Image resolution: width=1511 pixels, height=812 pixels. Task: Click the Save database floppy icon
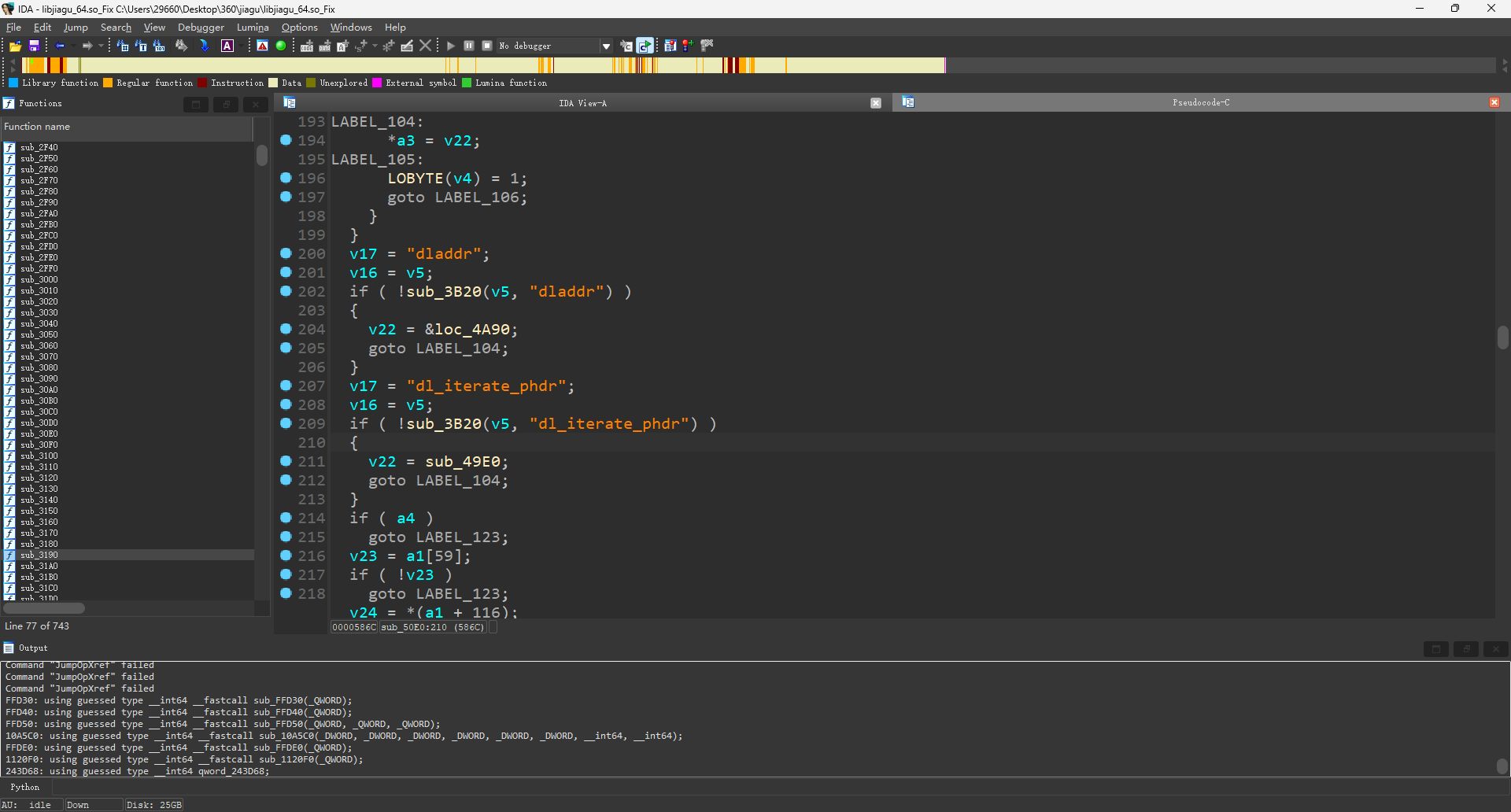34,46
